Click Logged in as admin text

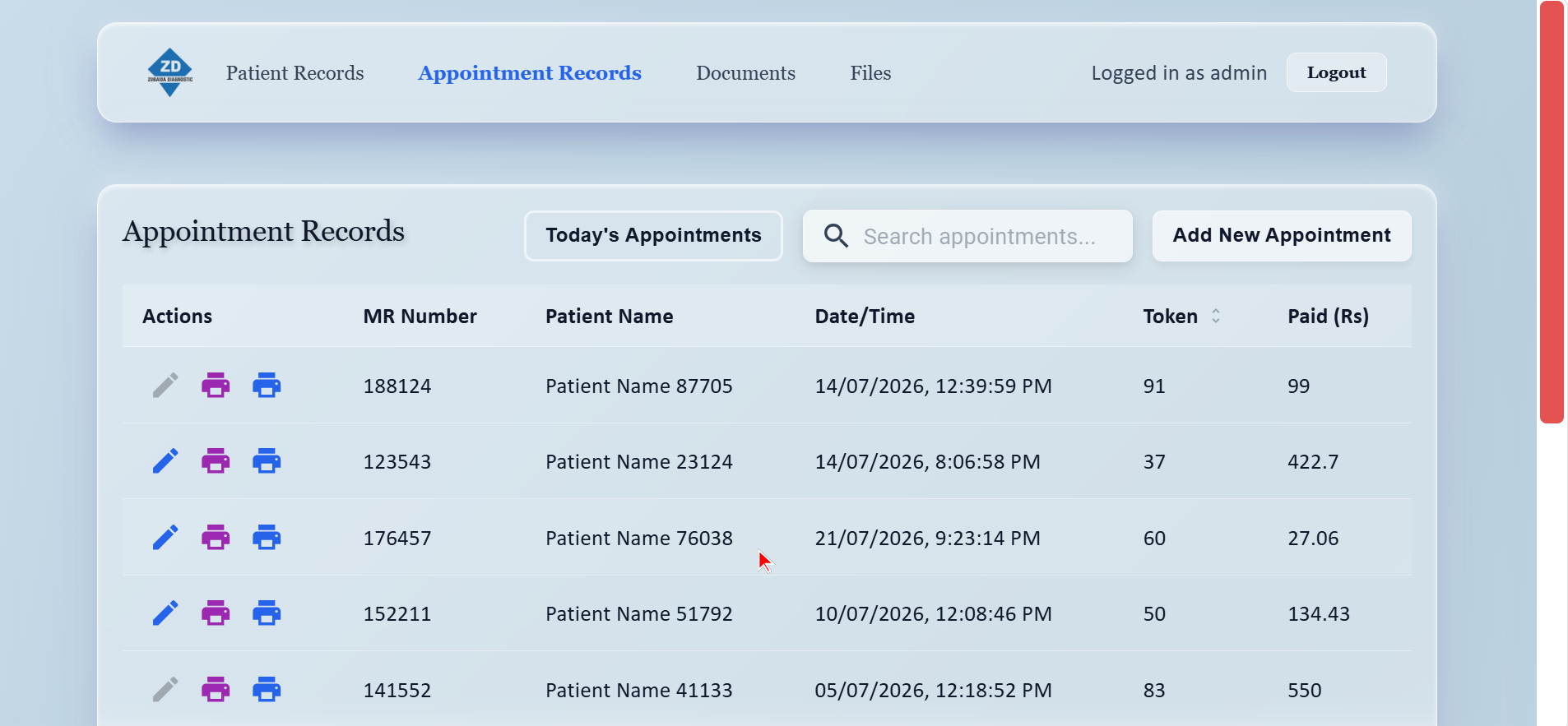[x=1179, y=73]
